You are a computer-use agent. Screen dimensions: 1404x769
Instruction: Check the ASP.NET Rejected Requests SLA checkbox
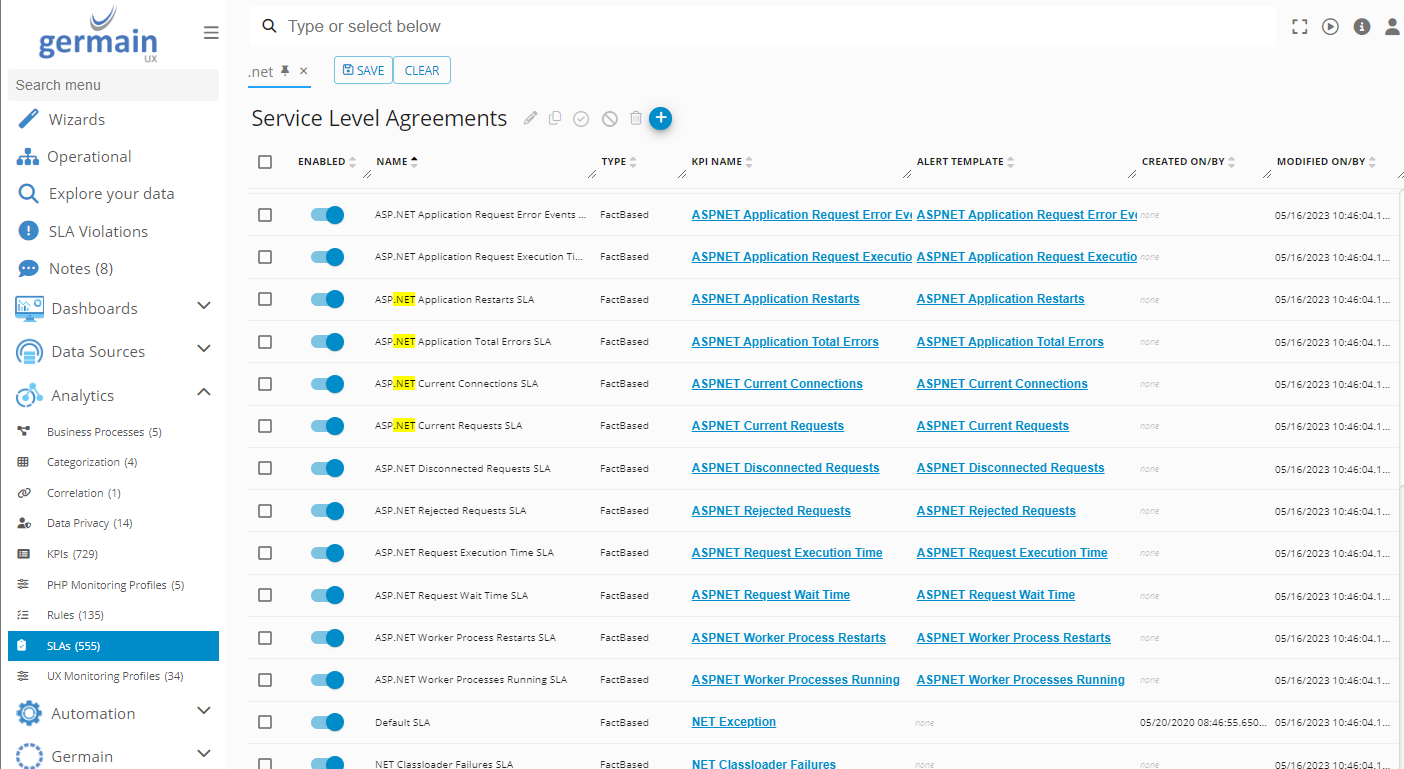tap(265, 510)
